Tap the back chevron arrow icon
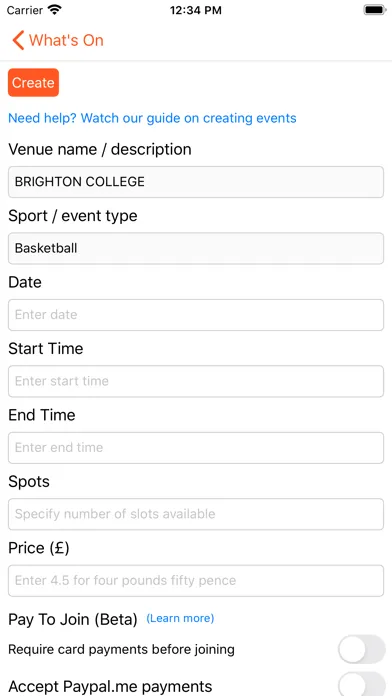Image resolution: width=392 pixels, height=696 pixels. (x=18, y=40)
